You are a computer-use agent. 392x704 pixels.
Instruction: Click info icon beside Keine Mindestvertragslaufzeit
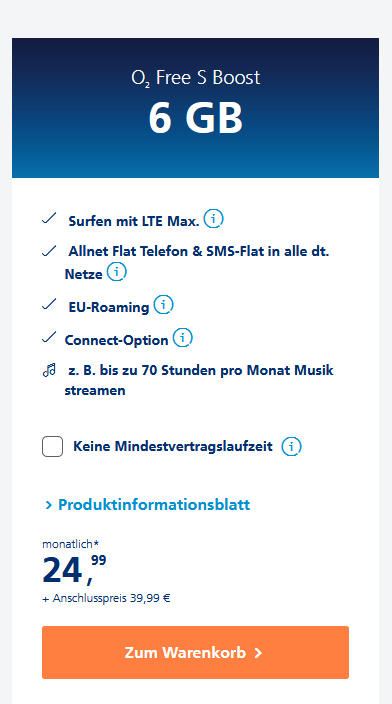291,447
